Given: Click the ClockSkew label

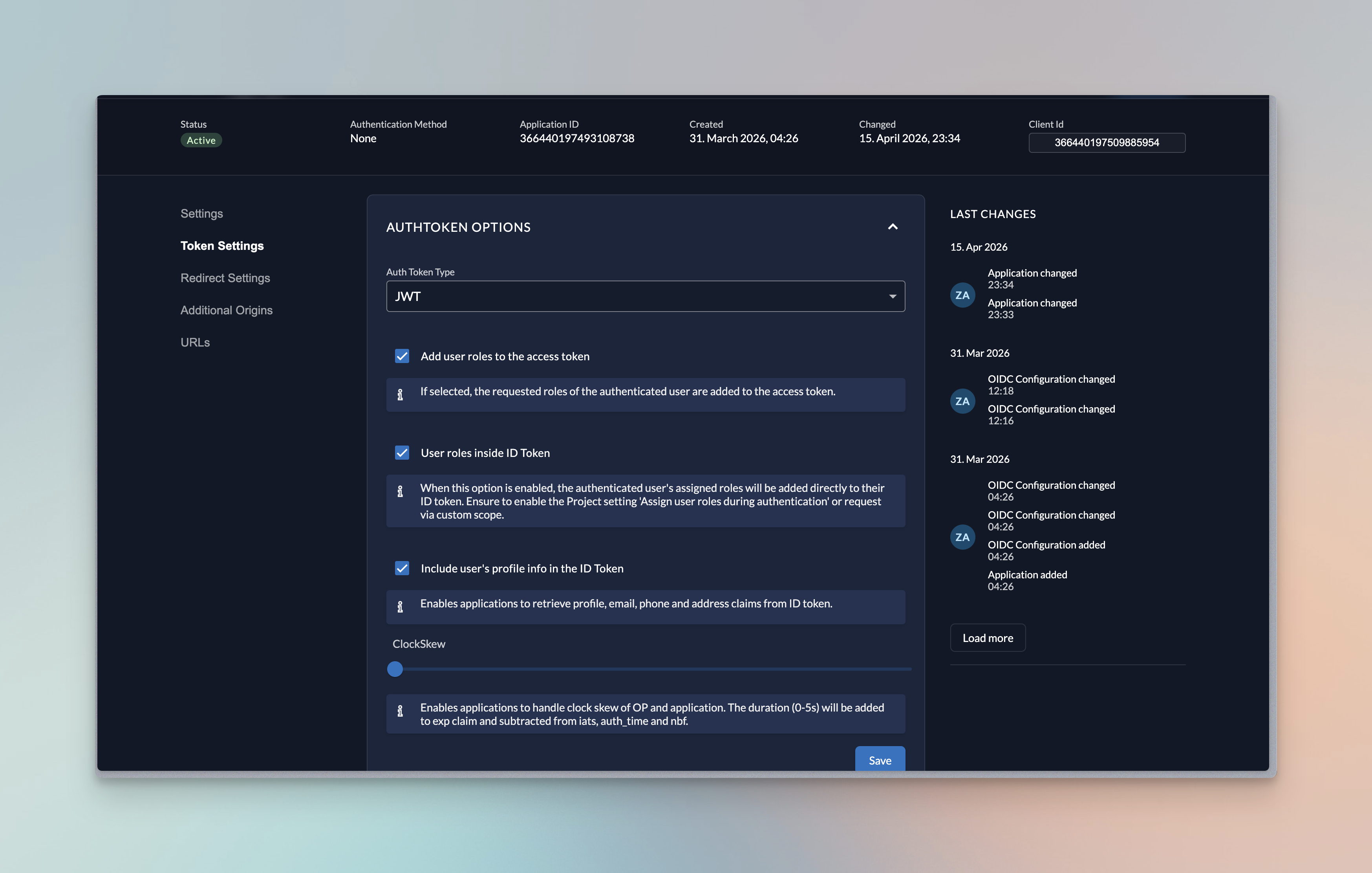Looking at the screenshot, I should click(419, 644).
